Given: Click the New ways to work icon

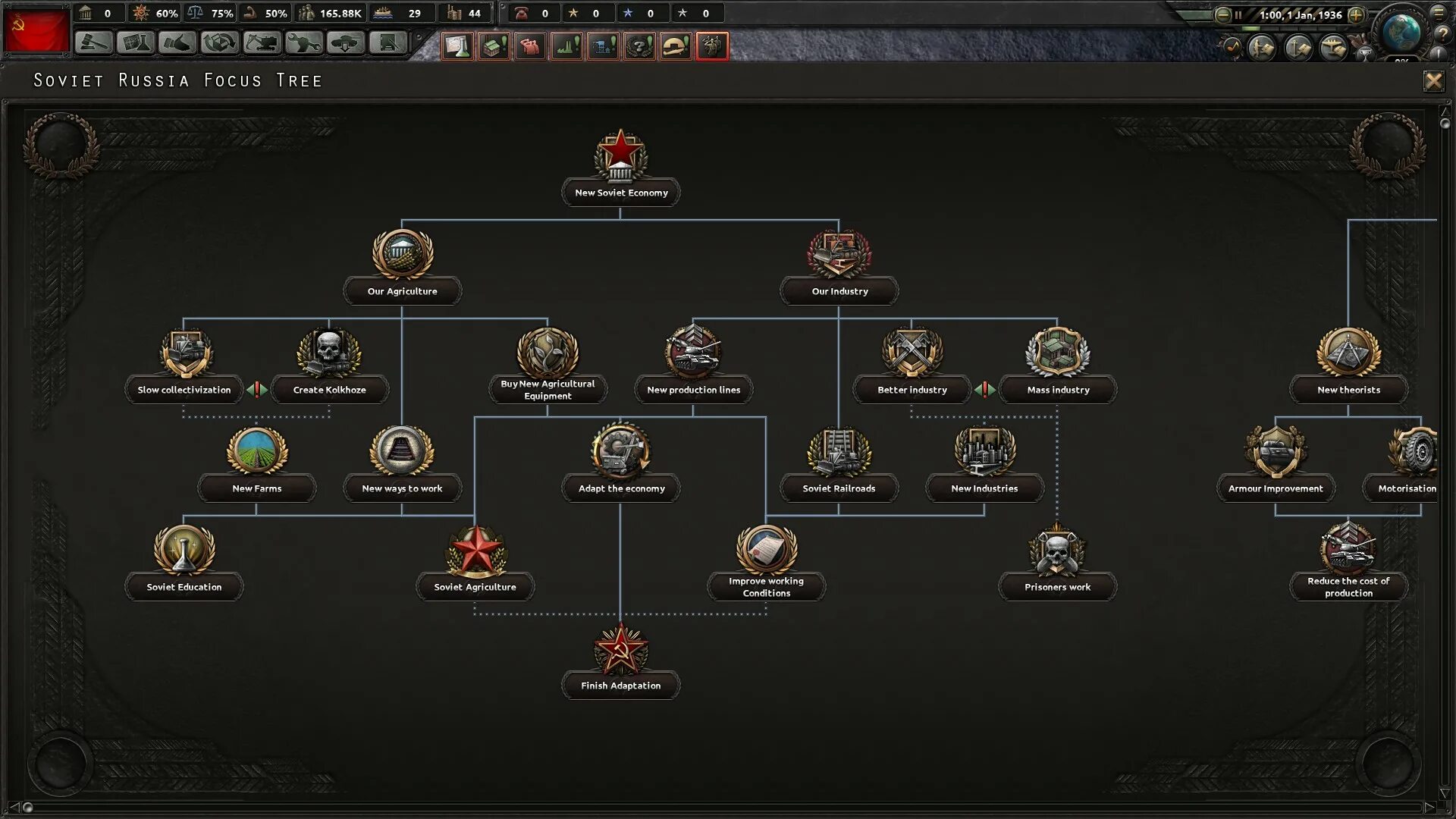Looking at the screenshot, I should coord(402,450).
